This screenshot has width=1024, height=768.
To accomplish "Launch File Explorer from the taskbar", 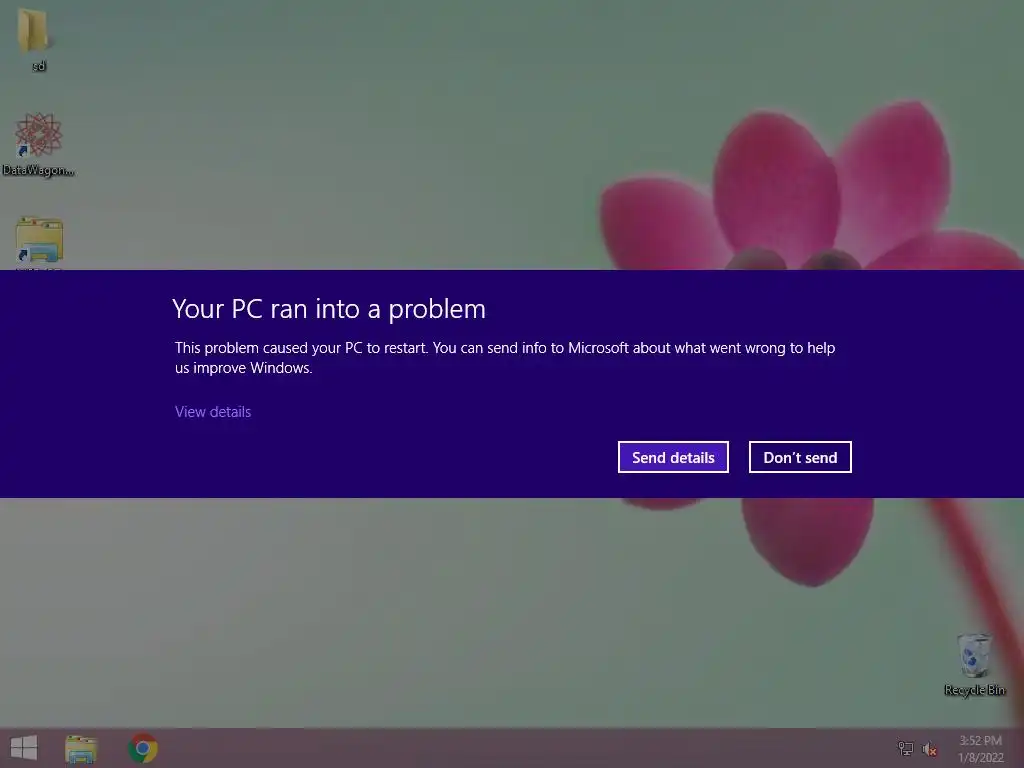I will click(x=81, y=748).
